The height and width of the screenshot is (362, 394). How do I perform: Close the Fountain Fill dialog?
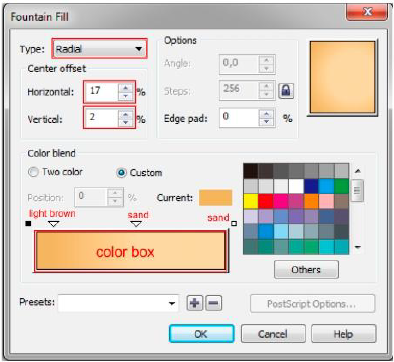(367, 12)
